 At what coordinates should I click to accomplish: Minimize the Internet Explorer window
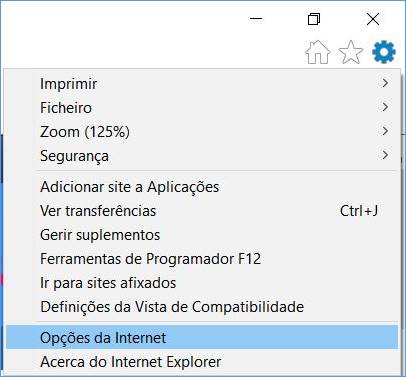tap(256, 19)
